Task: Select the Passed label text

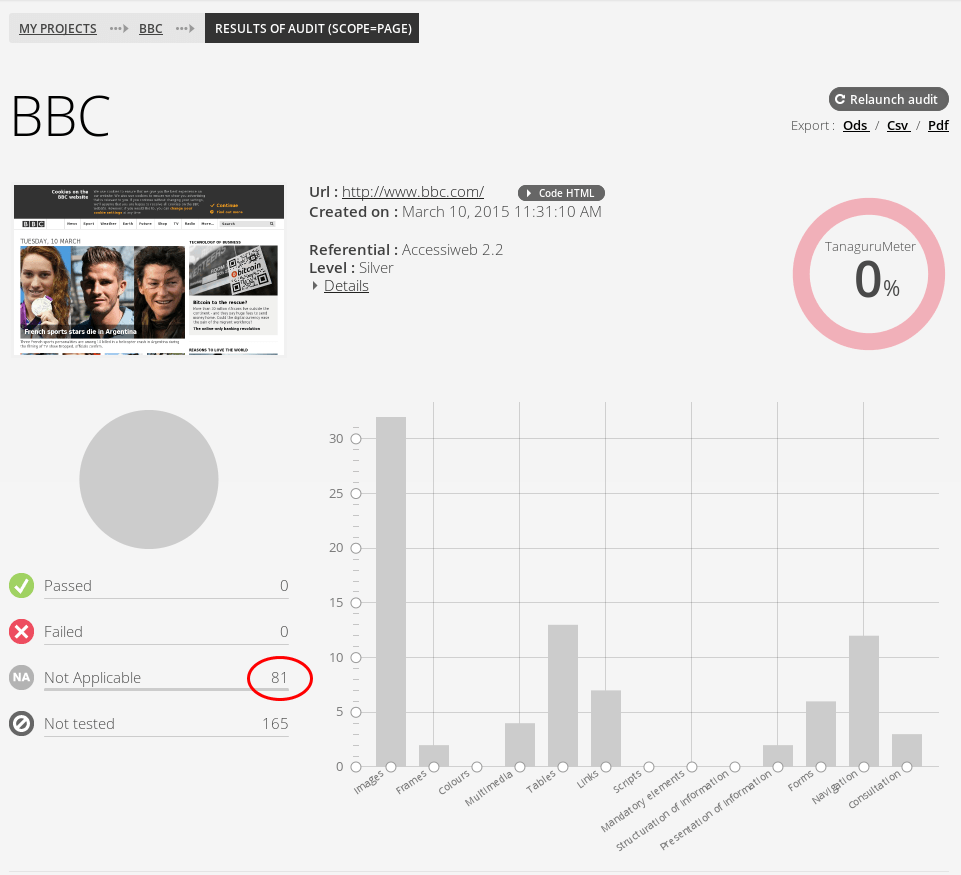Action: click(x=68, y=586)
